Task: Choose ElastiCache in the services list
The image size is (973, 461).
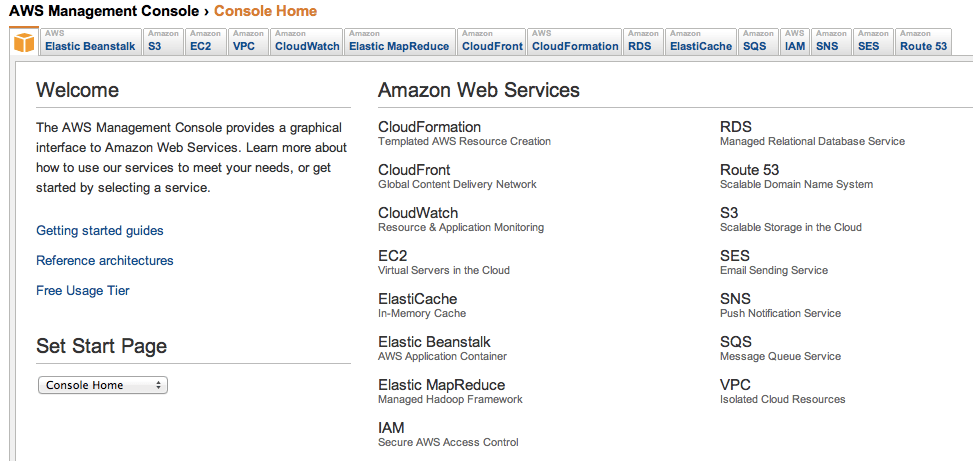Action: (x=417, y=299)
